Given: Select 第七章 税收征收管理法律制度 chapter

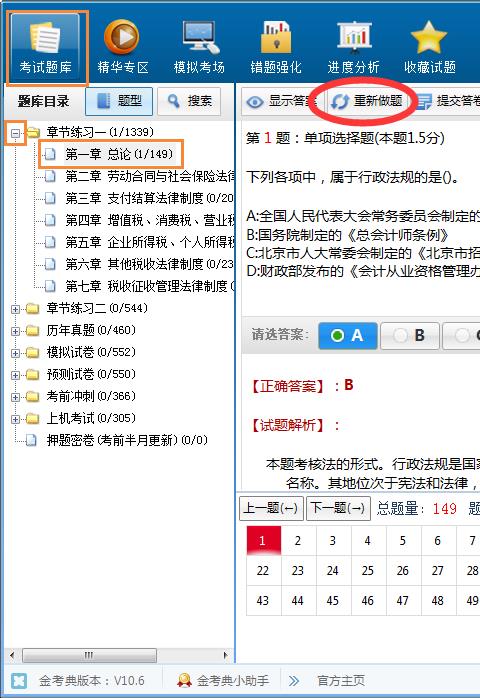Looking at the screenshot, I should pyautogui.click(x=150, y=286).
